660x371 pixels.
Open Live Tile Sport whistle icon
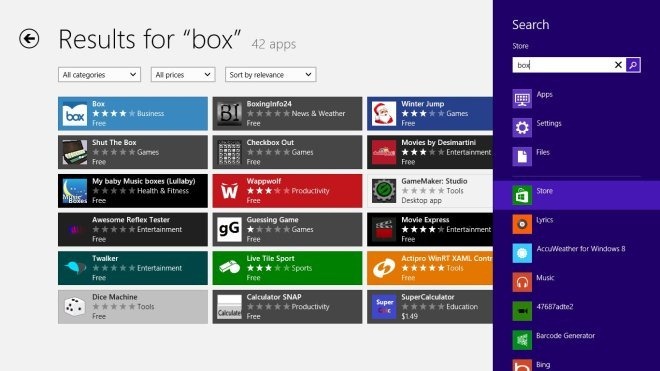(x=229, y=268)
